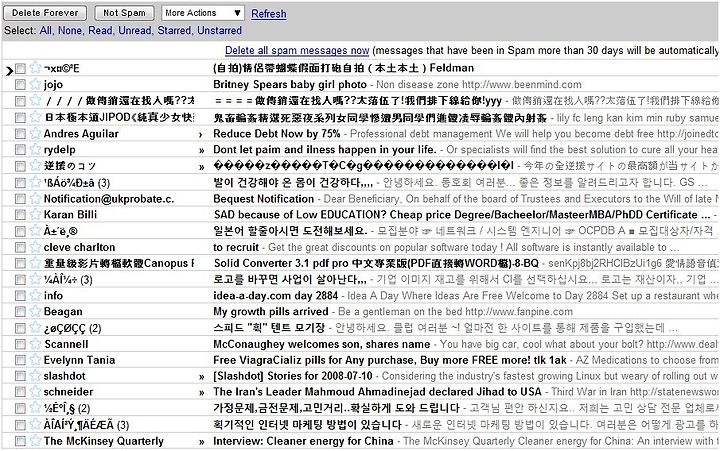Select Read messages link

click(x=100, y=30)
